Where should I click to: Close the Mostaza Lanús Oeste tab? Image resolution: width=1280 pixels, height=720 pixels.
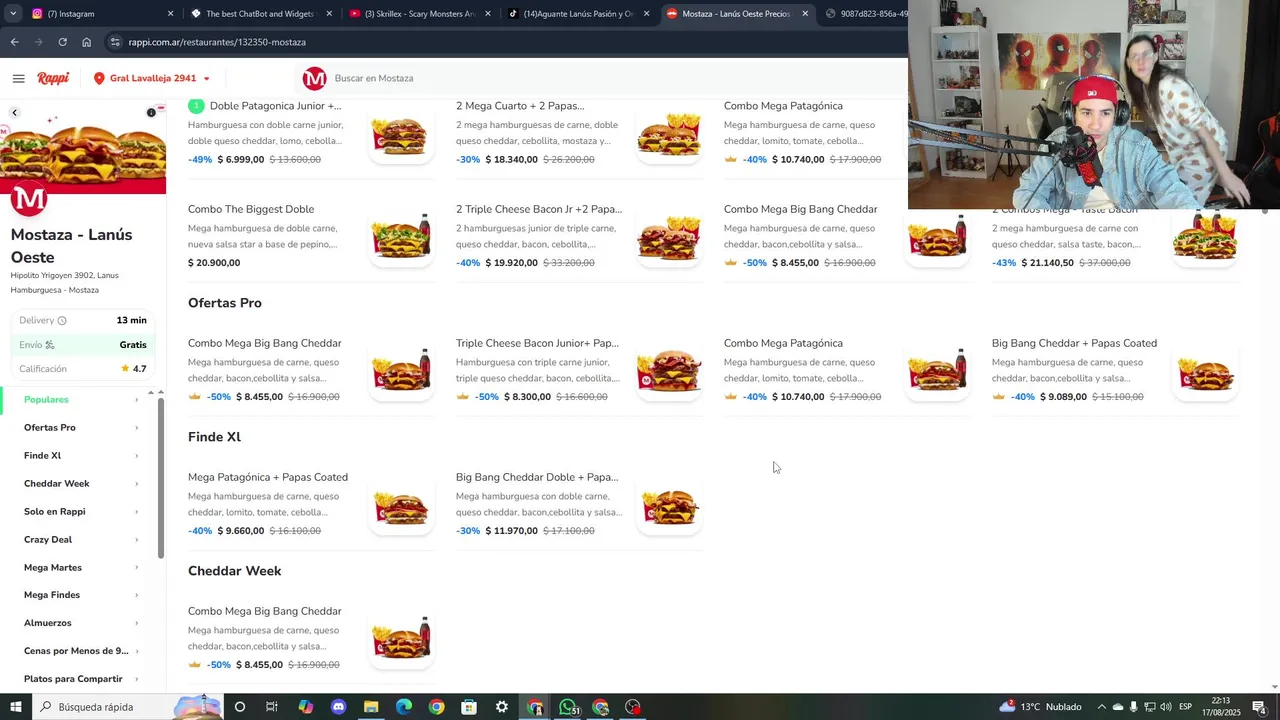805,14
